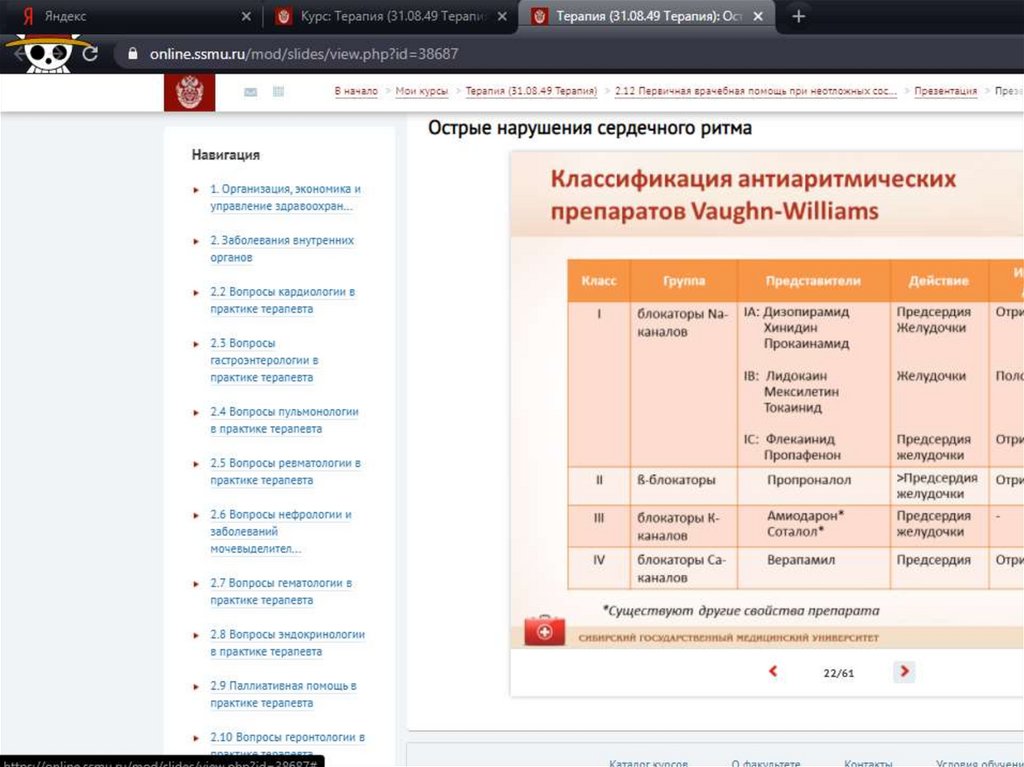Open the calendar grid icon in header

[x=278, y=91]
